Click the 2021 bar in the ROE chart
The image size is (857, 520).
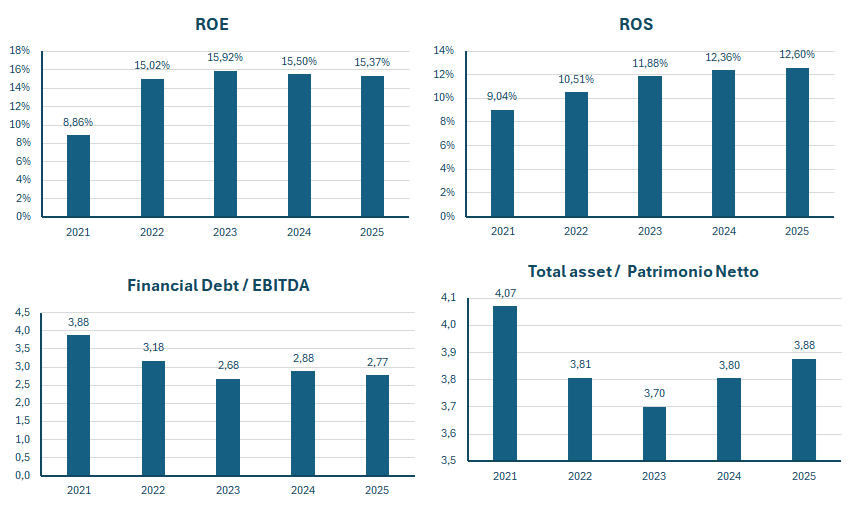tap(78, 176)
